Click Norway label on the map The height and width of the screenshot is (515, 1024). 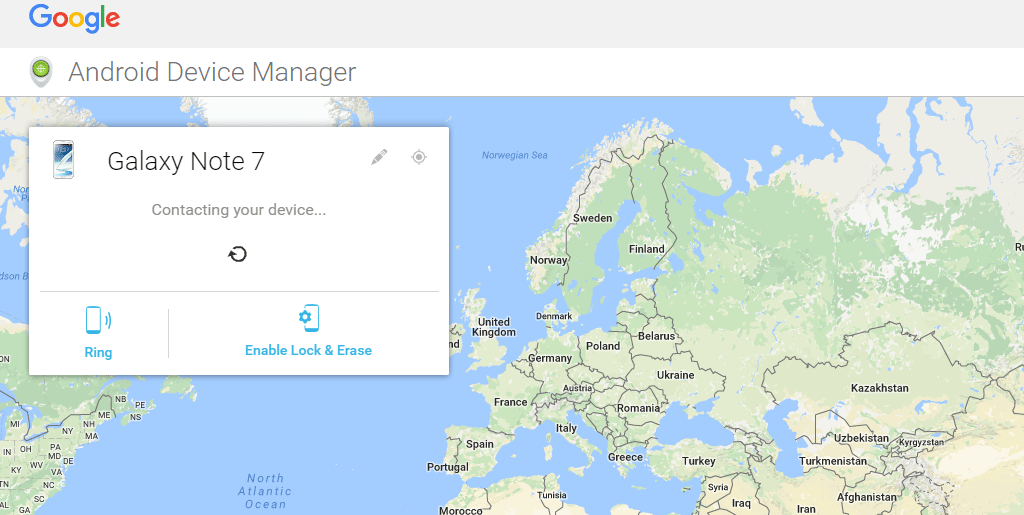click(549, 260)
